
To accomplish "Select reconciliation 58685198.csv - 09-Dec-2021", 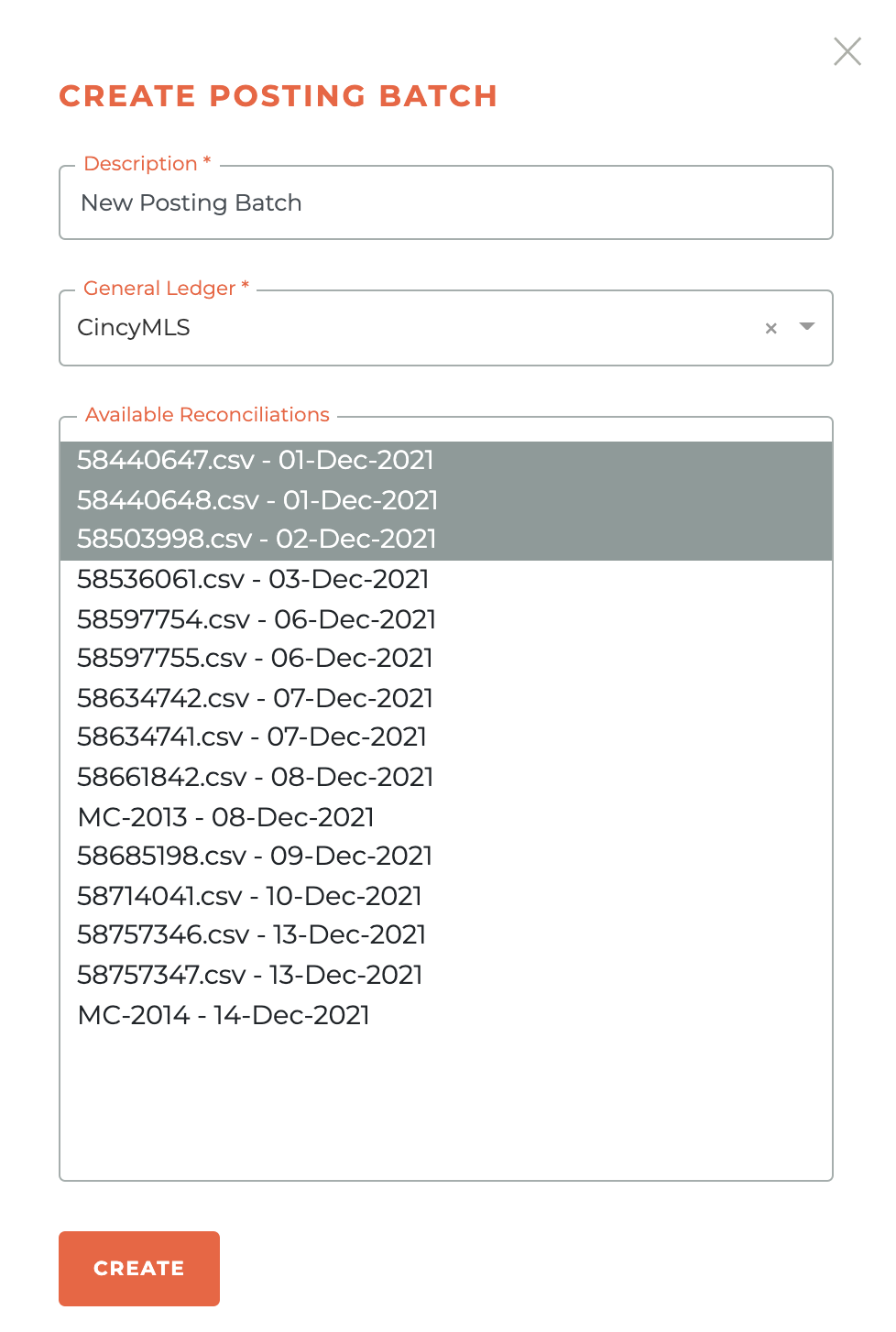I will coord(255,855).
